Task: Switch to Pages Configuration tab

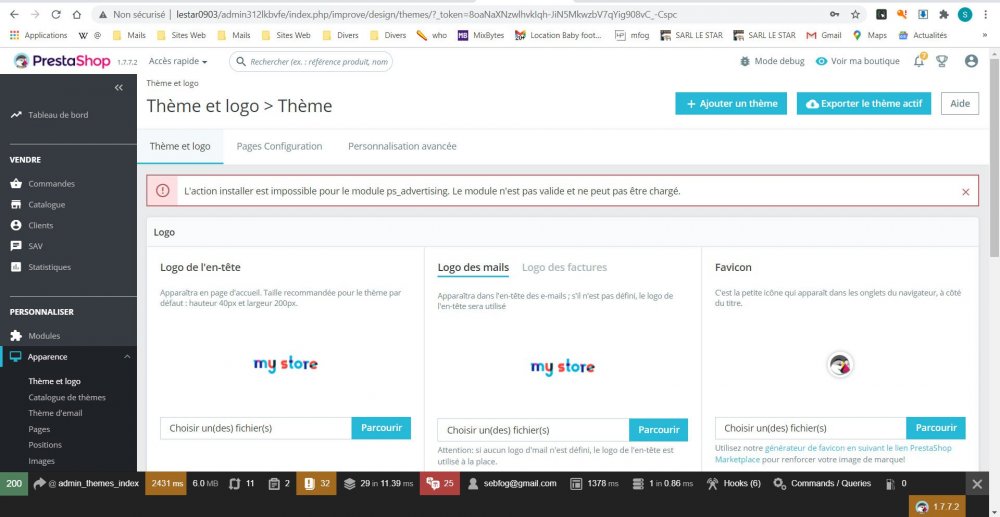Action: [279, 146]
